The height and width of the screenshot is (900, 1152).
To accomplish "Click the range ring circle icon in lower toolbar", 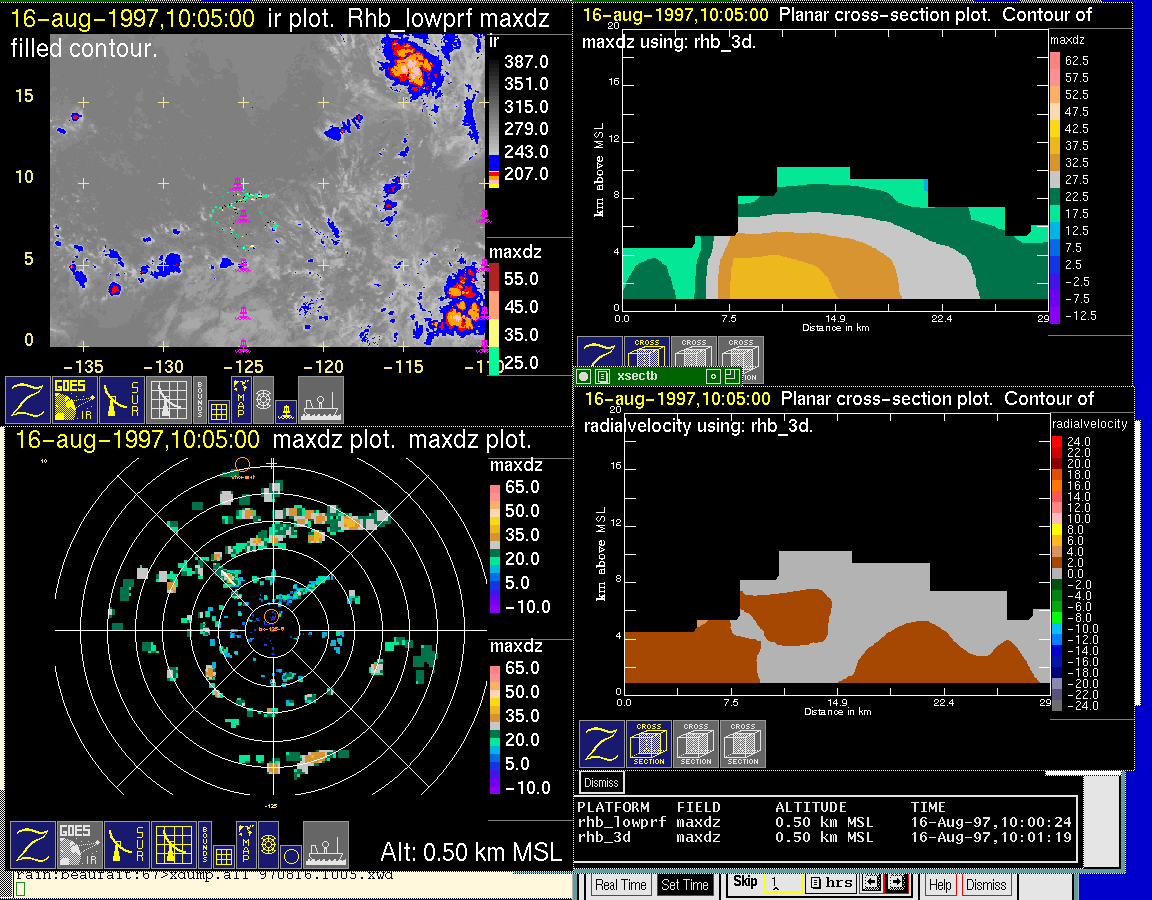I will (289, 855).
